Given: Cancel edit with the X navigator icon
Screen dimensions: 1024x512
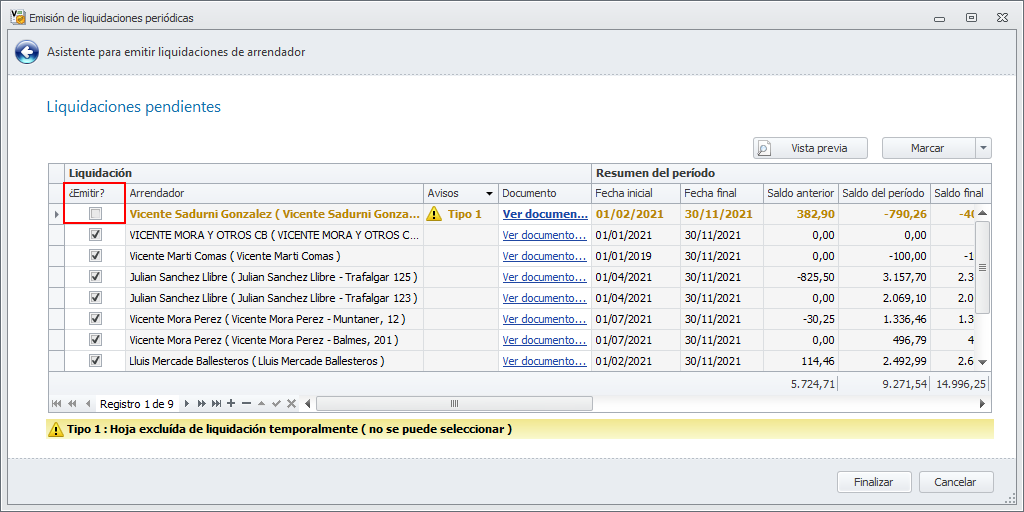Looking at the screenshot, I should coord(291,404).
